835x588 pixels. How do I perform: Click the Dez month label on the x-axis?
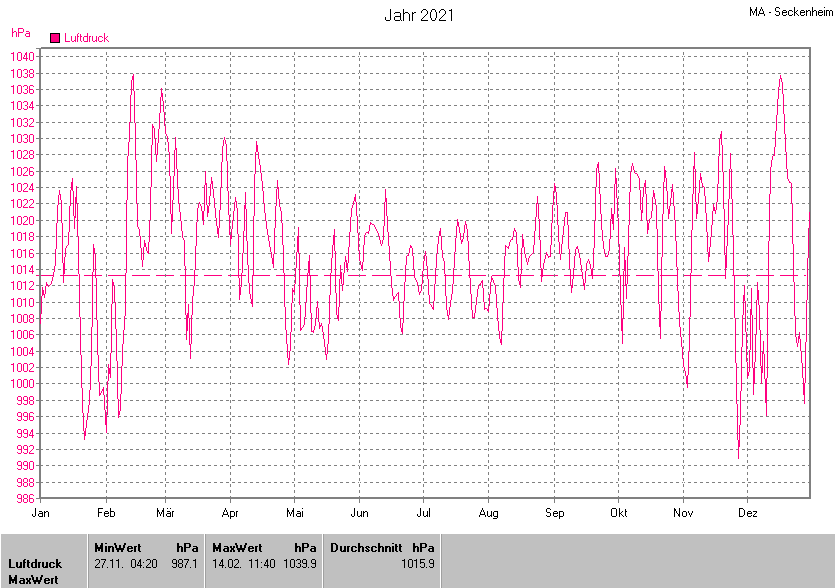point(747,513)
